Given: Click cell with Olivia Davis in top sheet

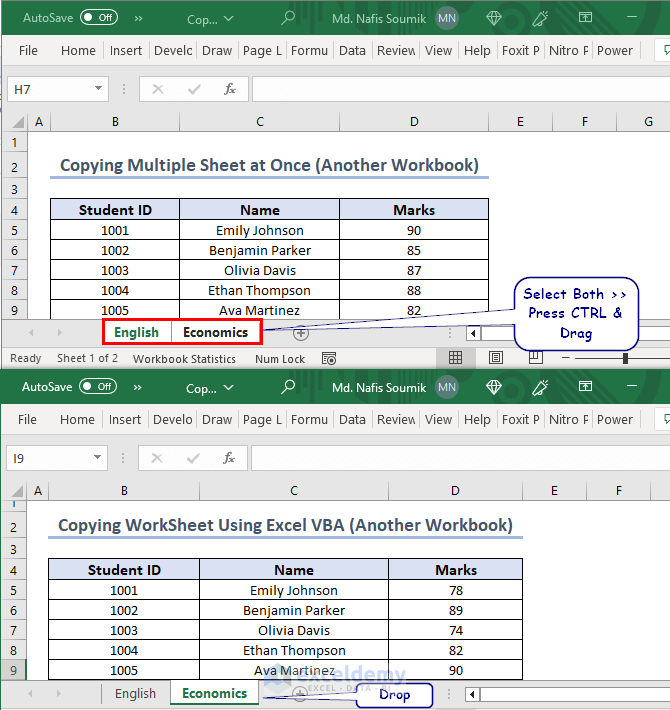Looking at the screenshot, I should click(259, 270).
